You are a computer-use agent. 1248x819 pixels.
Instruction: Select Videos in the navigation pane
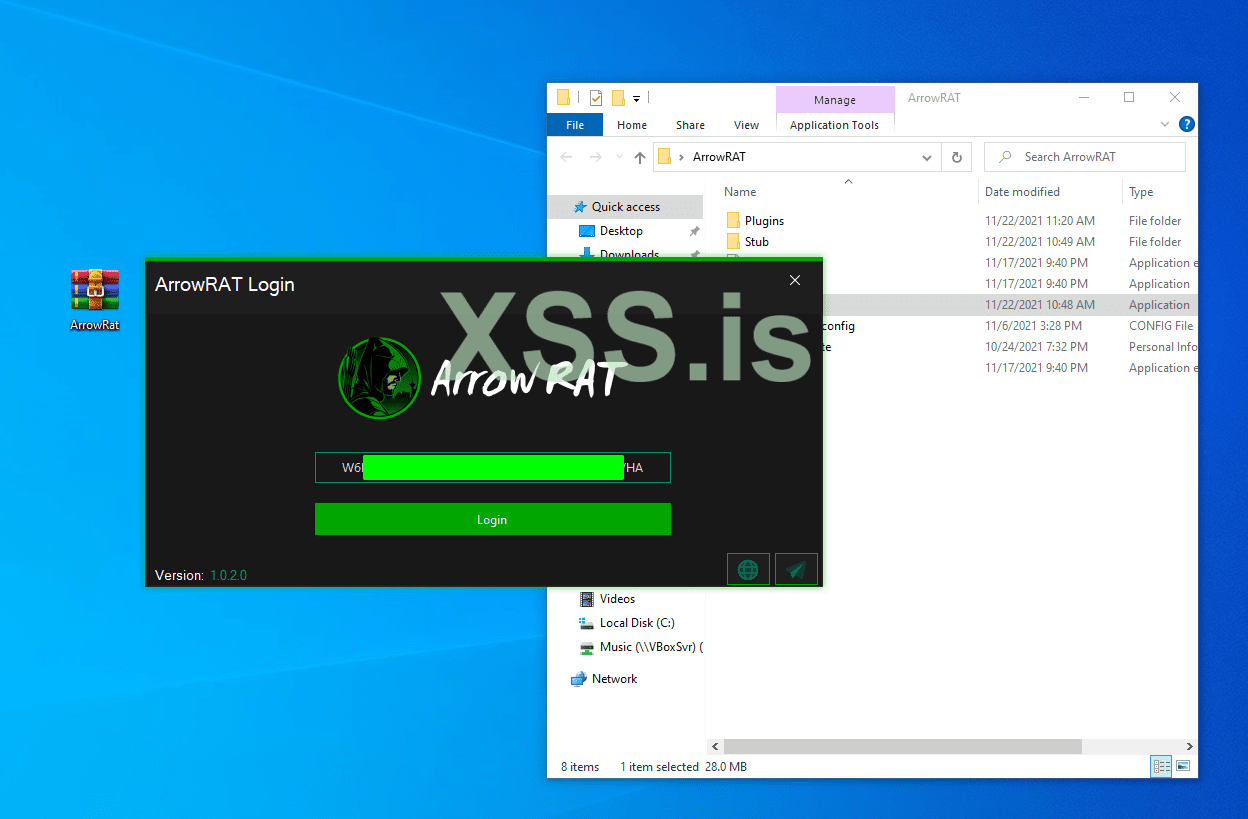click(617, 599)
